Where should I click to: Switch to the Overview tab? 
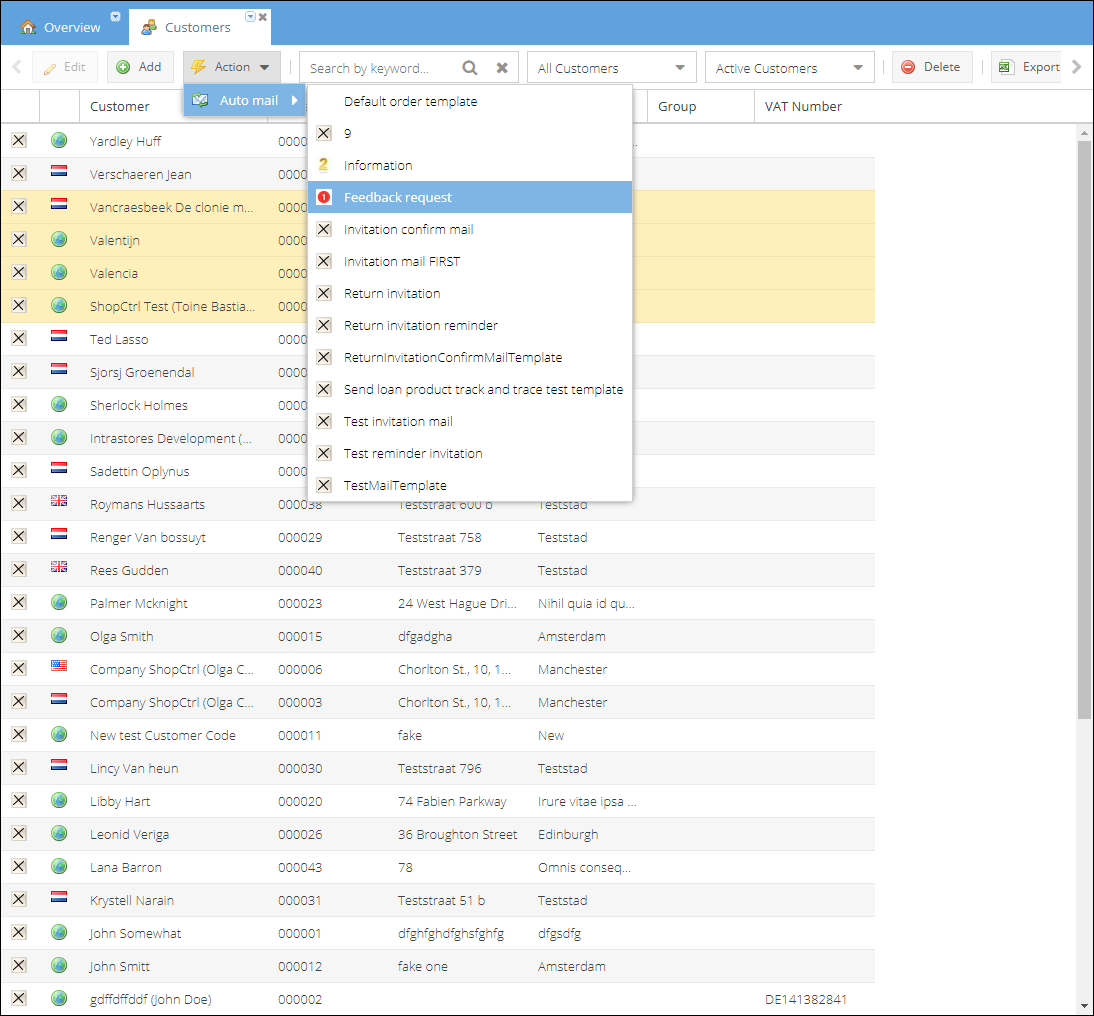[64, 27]
